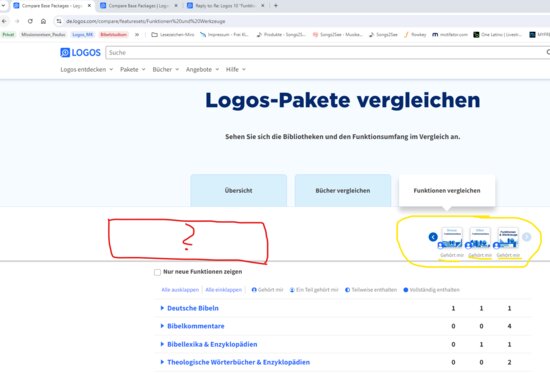Select the Funktionen vergleichen tab
The width and height of the screenshot is (550, 374).
pos(447,191)
